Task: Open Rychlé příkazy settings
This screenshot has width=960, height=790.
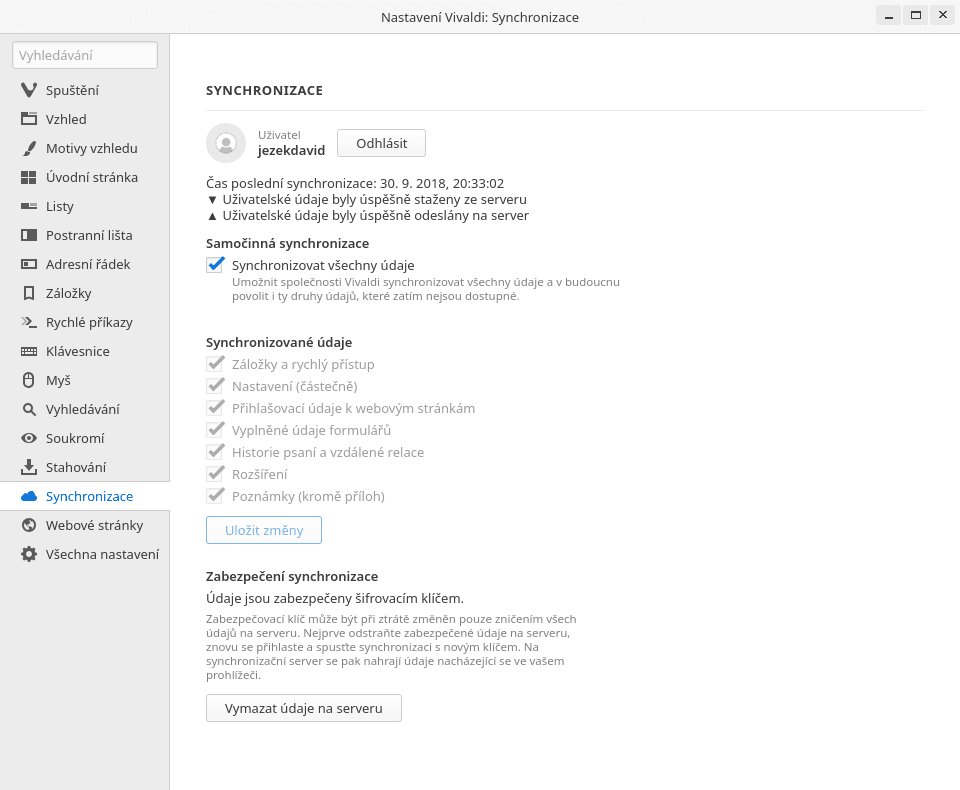Action: coord(84,322)
